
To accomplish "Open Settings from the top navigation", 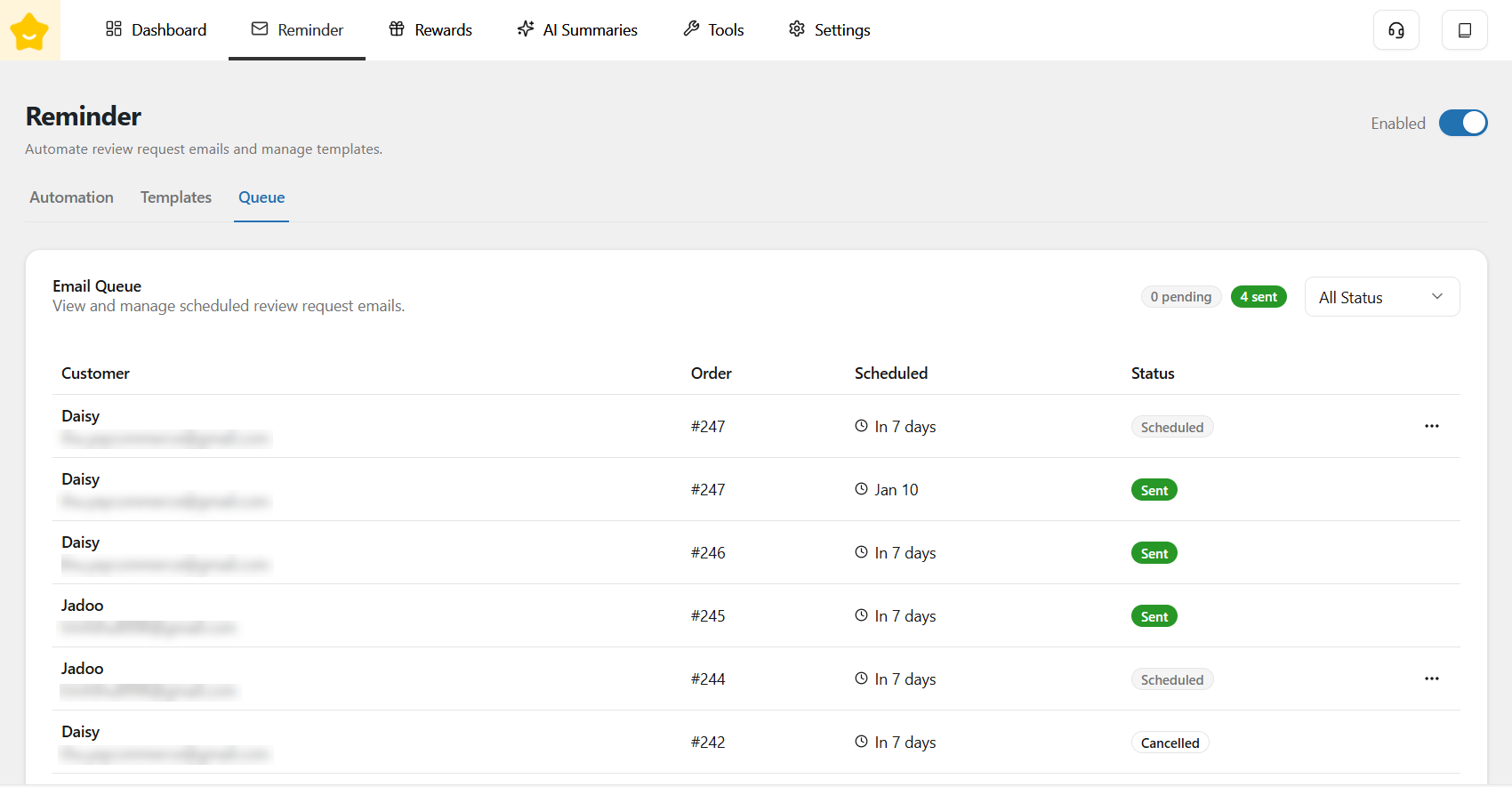I will tap(829, 30).
